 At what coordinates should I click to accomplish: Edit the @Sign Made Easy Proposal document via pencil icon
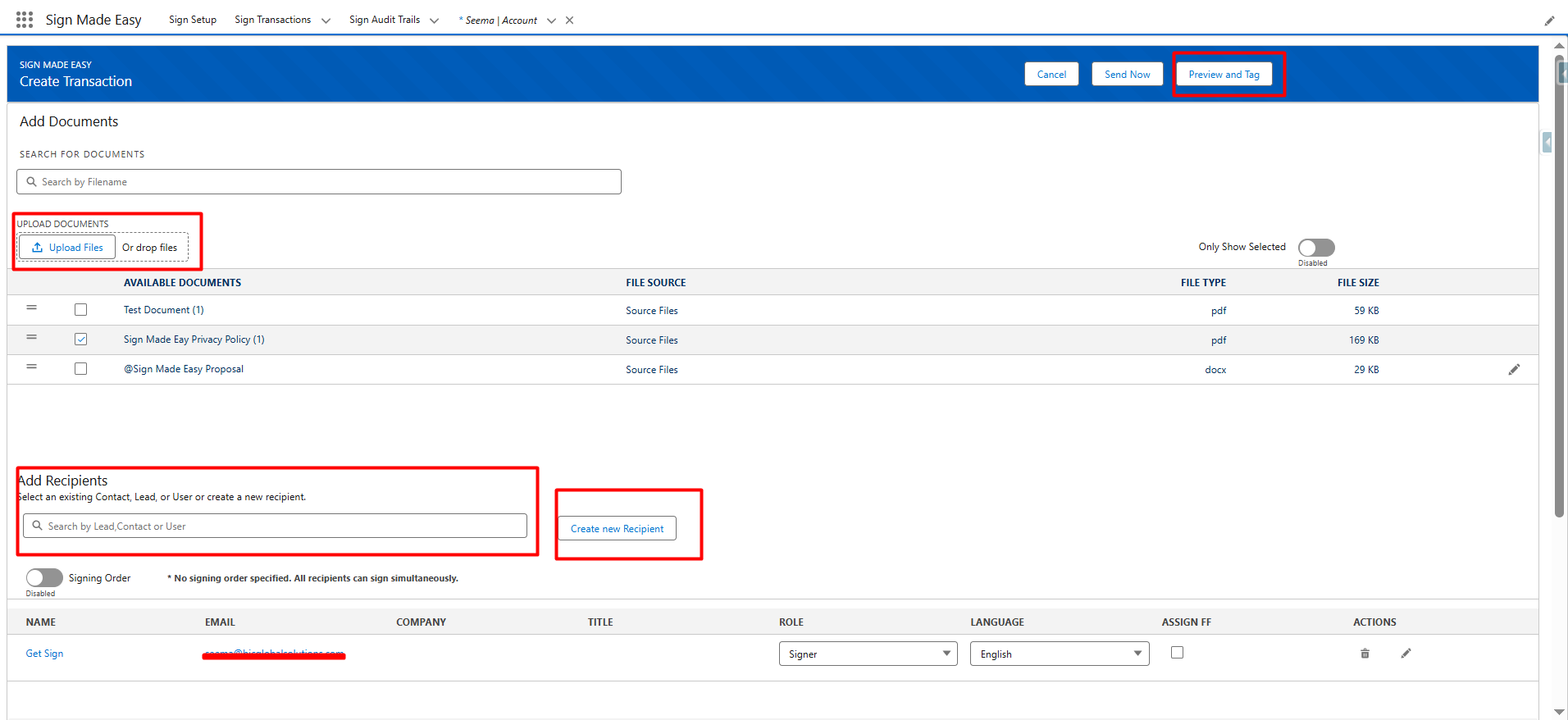(x=1514, y=369)
